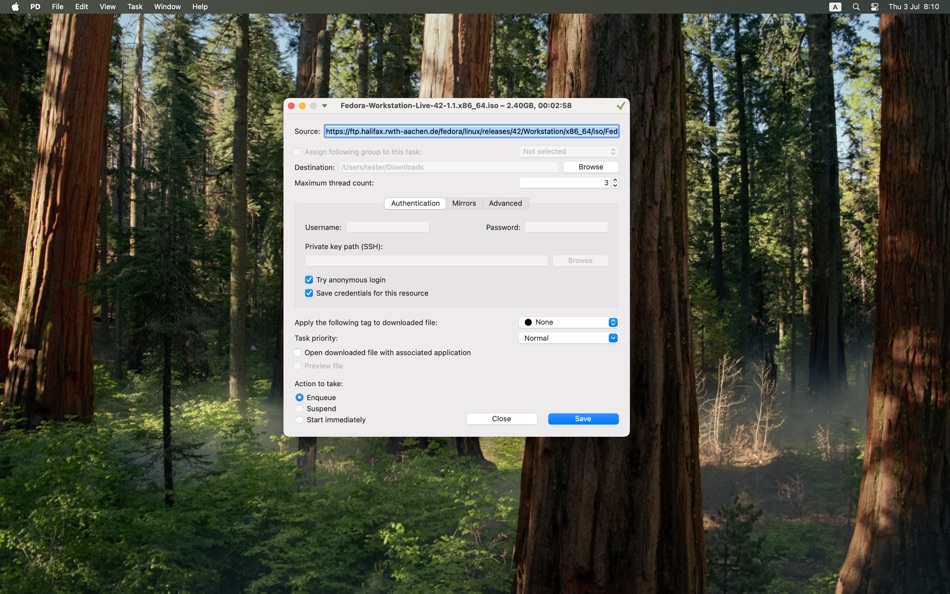The height and width of the screenshot is (594, 950).
Task: Minimize the download task window
Action: [302, 105]
